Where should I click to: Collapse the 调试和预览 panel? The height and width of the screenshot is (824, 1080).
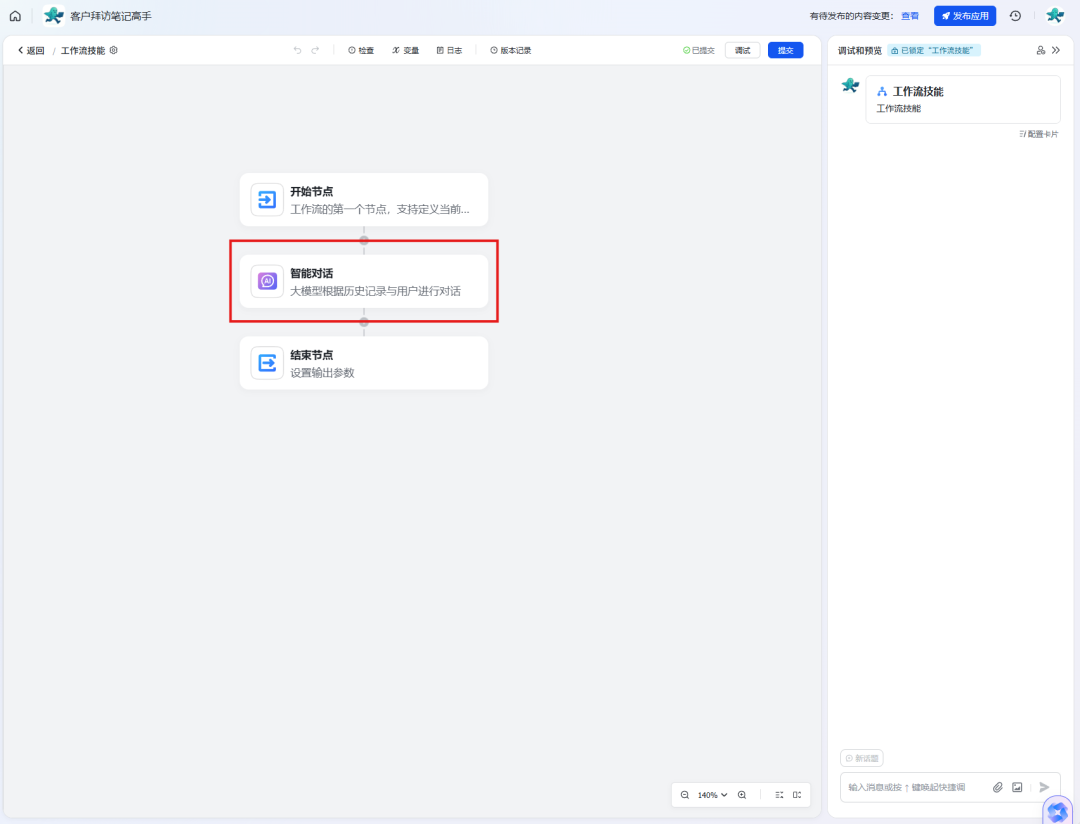click(x=1056, y=50)
